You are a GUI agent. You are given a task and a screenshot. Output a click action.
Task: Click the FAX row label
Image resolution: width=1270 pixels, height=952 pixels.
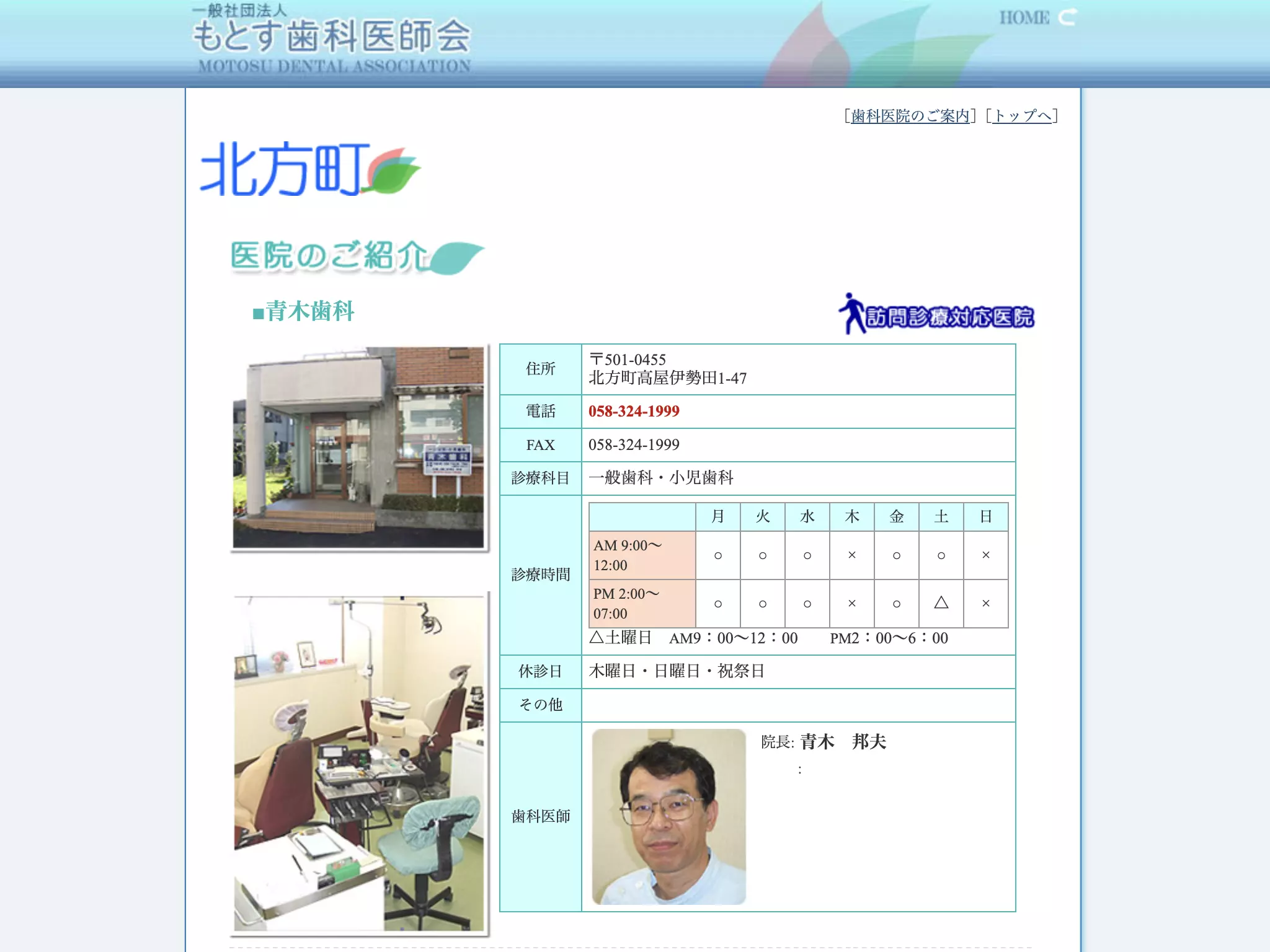tap(541, 445)
